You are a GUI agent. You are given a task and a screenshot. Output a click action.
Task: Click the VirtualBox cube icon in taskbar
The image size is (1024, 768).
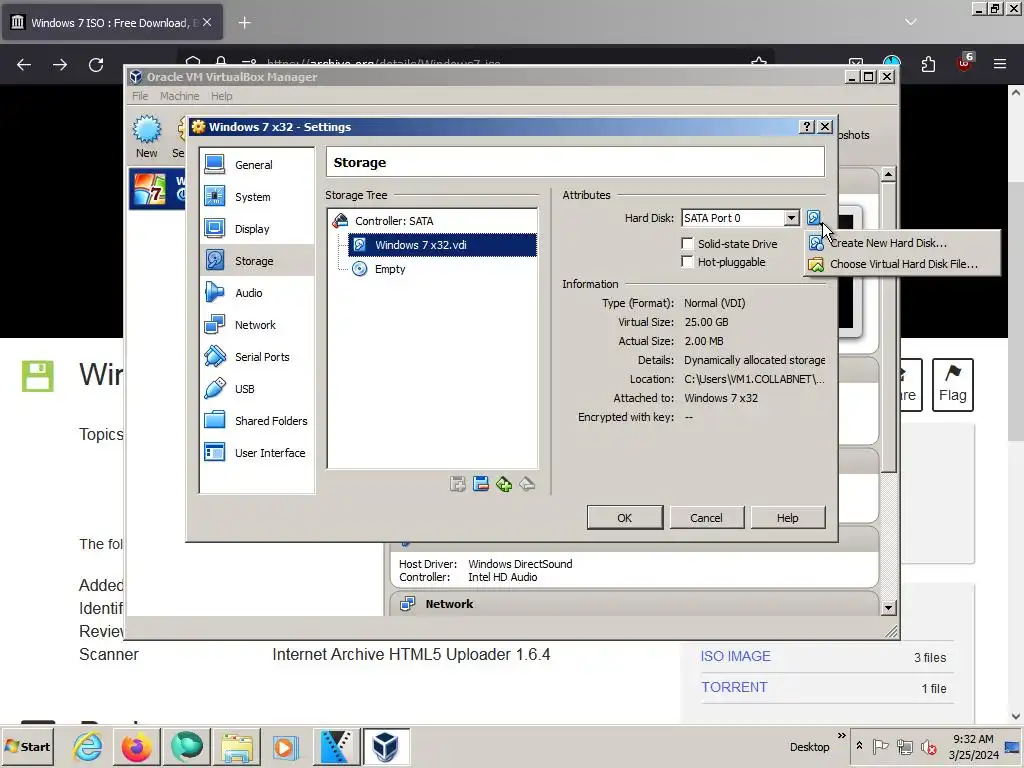pyautogui.click(x=385, y=746)
